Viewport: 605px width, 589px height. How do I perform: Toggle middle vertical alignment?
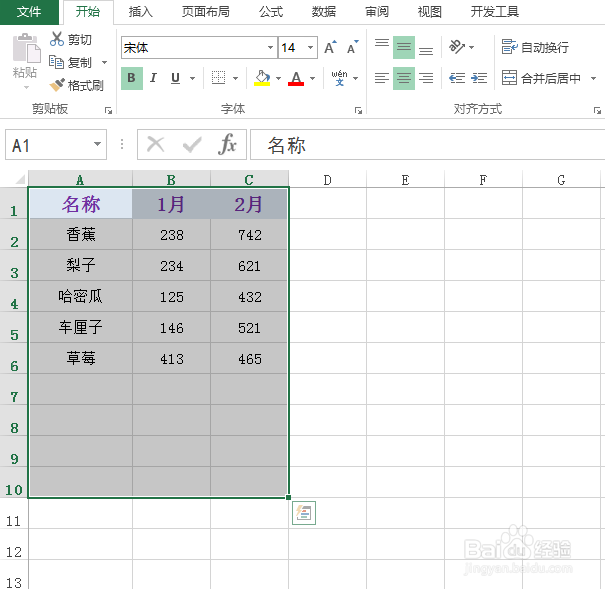(404, 47)
